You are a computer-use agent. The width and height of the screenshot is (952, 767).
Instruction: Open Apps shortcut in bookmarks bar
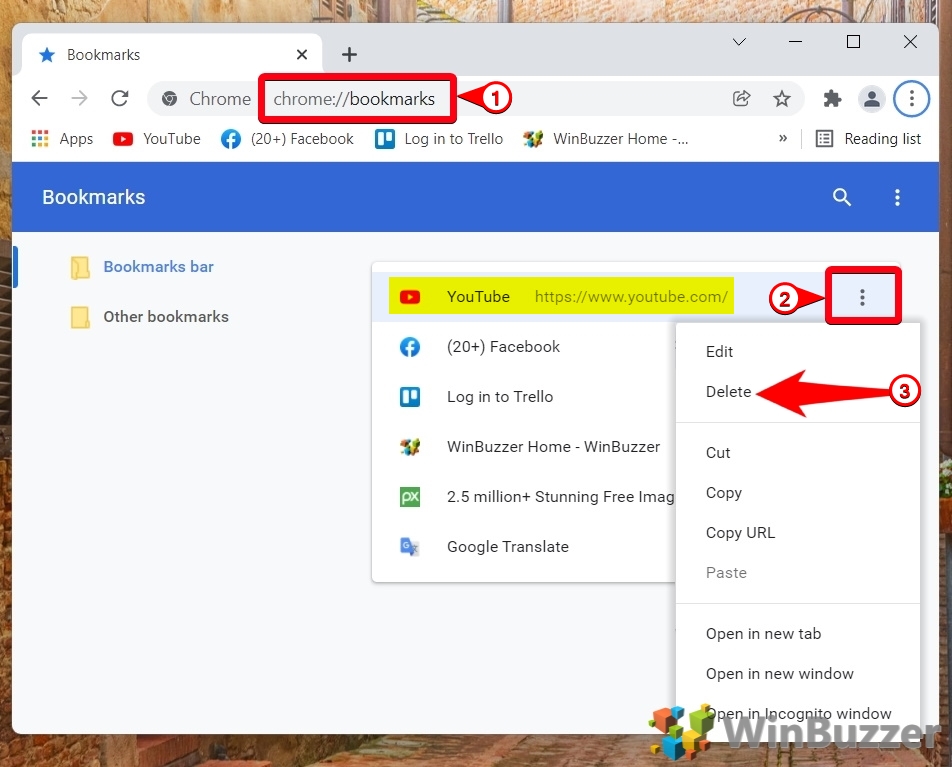point(62,139)
